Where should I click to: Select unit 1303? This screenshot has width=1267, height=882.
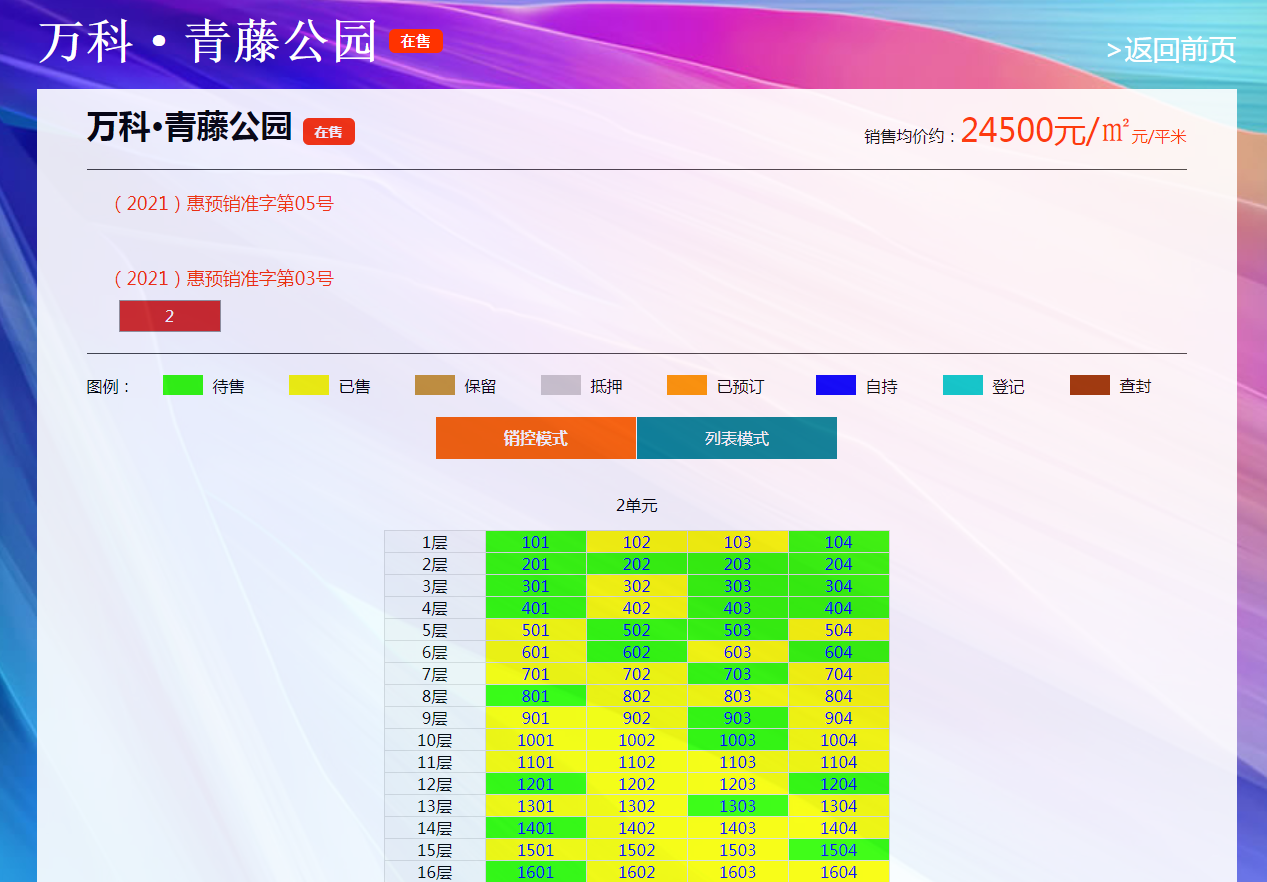(x=738, y=806)
